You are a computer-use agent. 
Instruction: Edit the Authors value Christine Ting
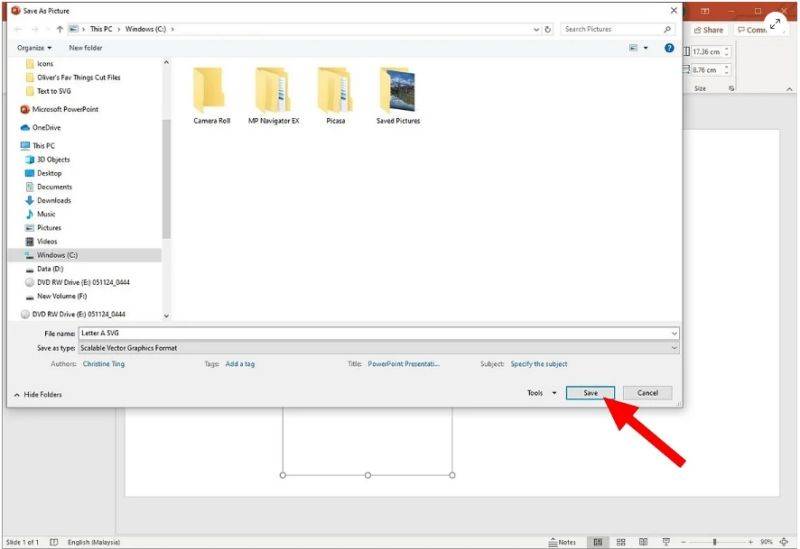104,364
